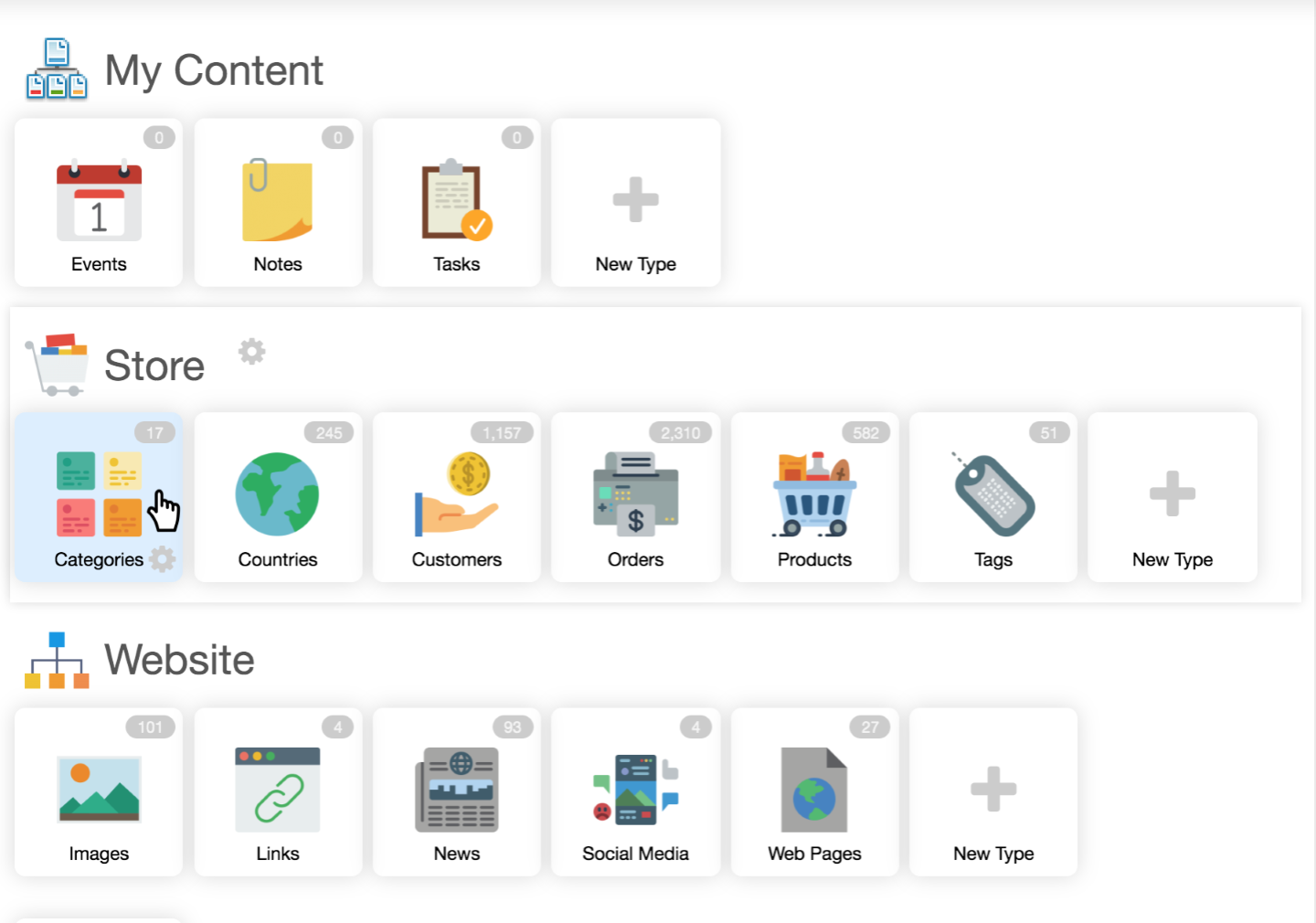
Task: Click the Store section settings gear
Action: (252, 351)
